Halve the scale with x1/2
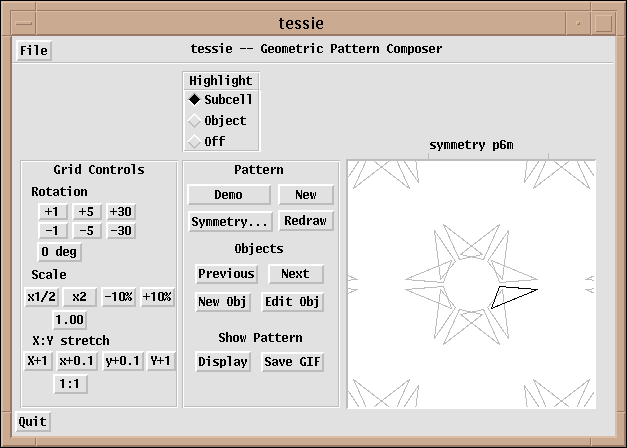The width and height of the screenshot is (627, 448). point(42,297)
